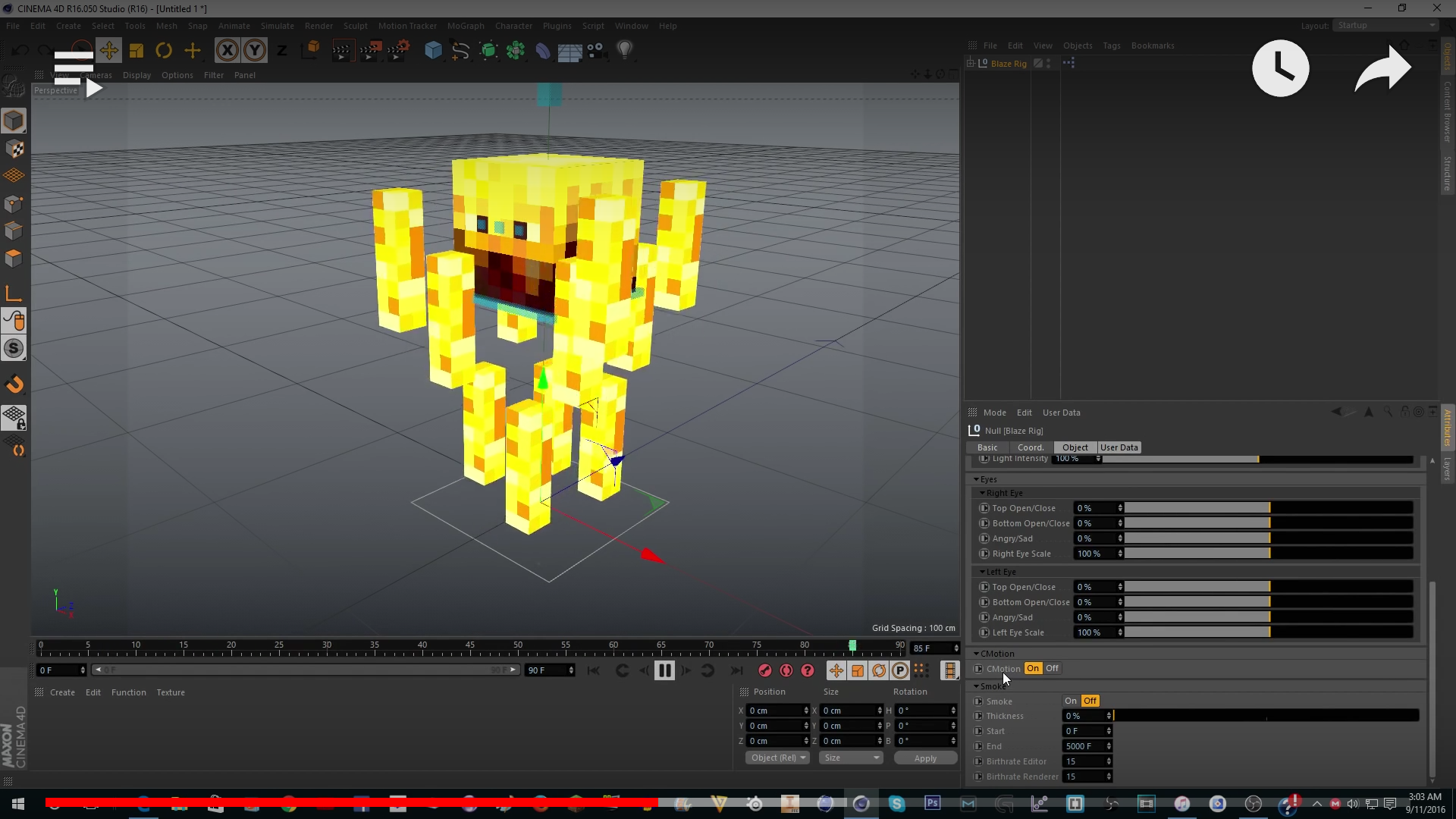Click Render View clapperboard icon
This screenshot has height=819, width=1456.
point(342,51)
